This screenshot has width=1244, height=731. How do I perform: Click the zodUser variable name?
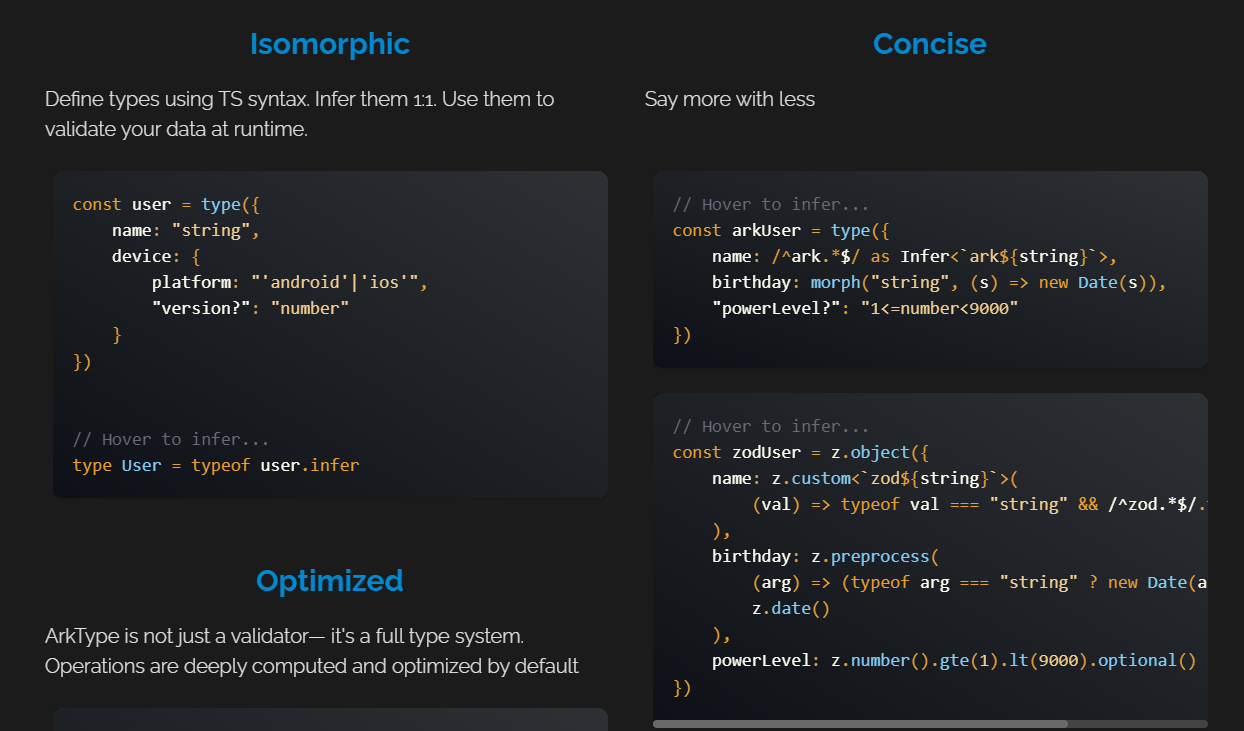coord(766,452)
